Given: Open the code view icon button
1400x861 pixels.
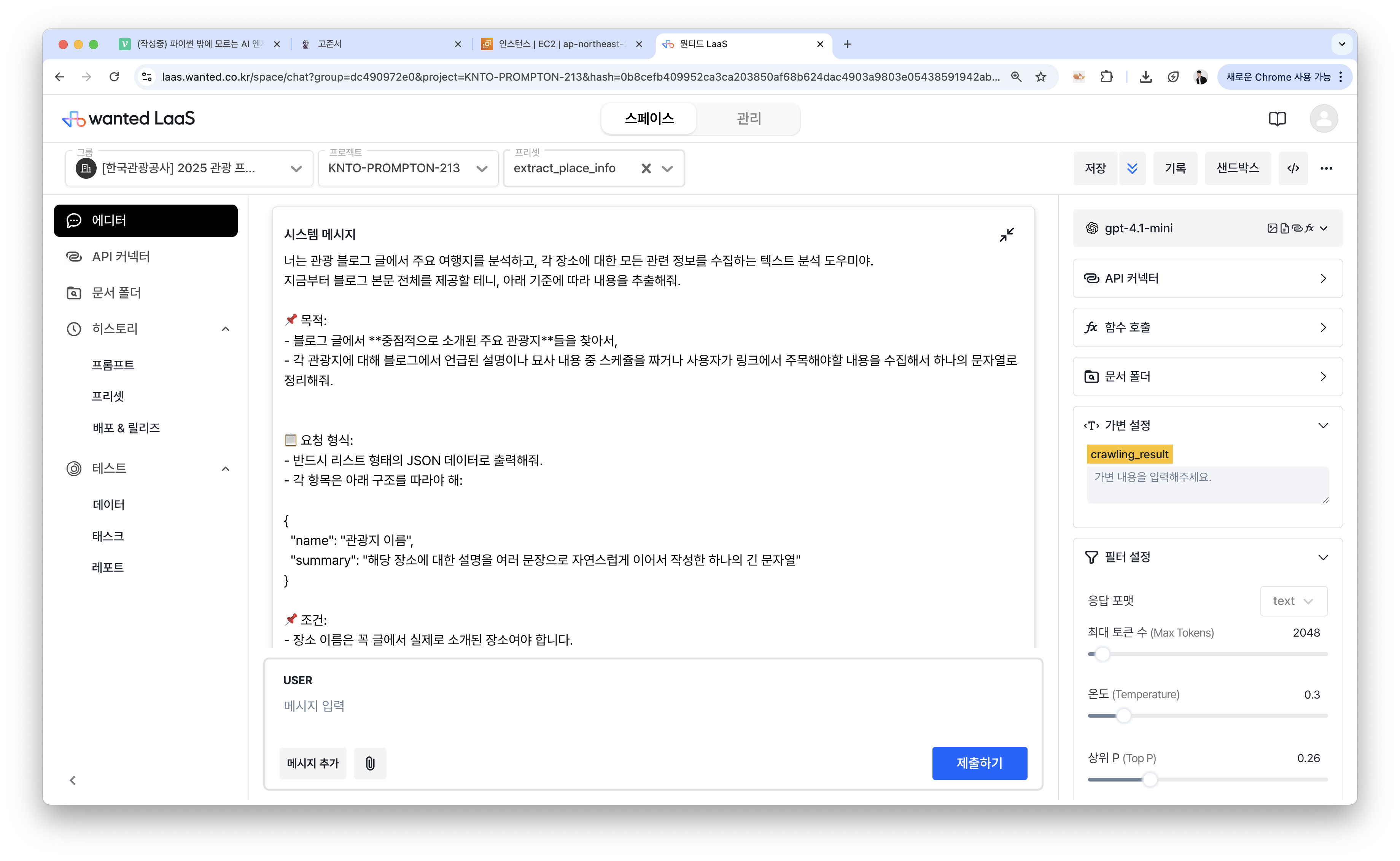Looking at the screenshot, I should coord(1293,168).
